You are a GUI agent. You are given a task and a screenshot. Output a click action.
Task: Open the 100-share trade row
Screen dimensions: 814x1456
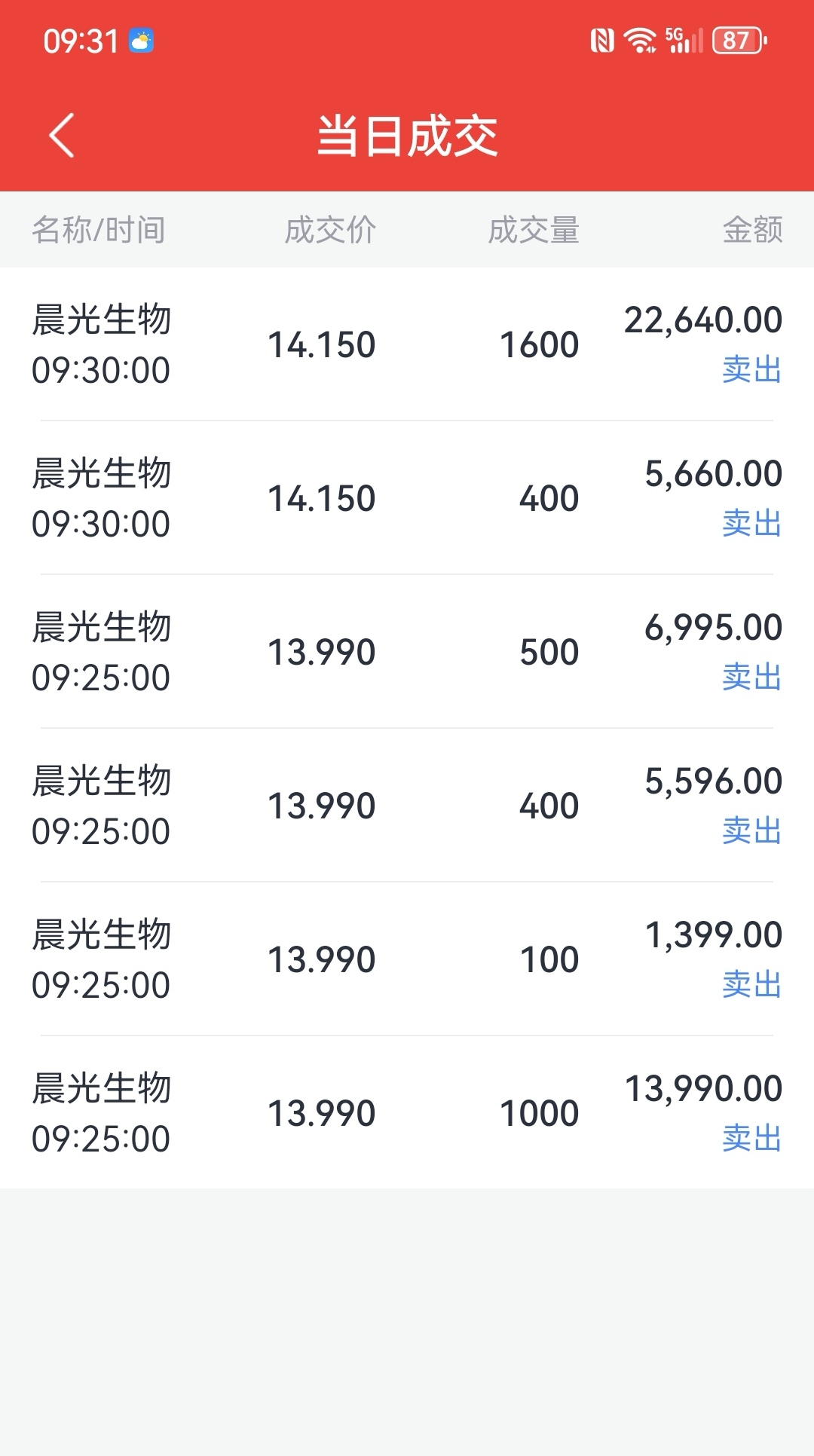pos(407,959)
